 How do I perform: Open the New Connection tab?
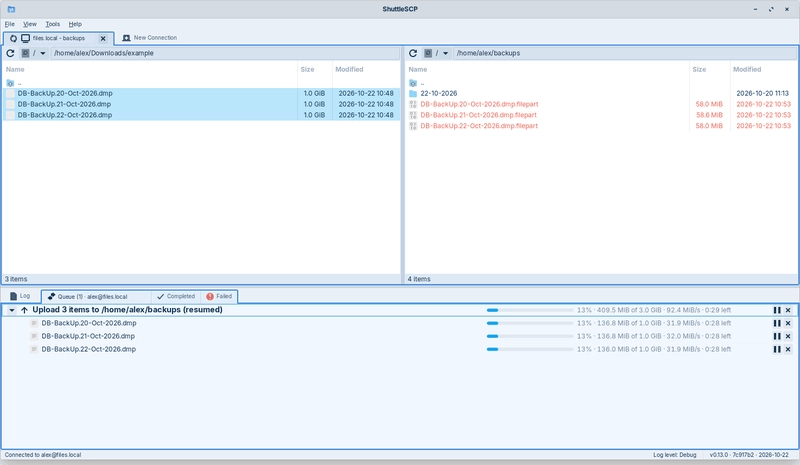(x=149, y=38)
